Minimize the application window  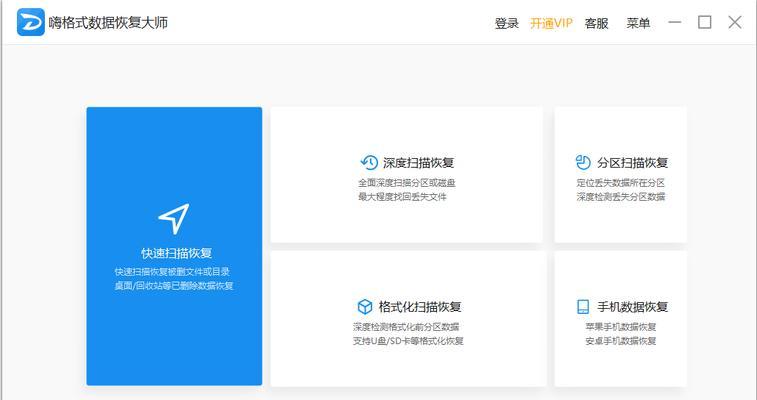[674, 22]
